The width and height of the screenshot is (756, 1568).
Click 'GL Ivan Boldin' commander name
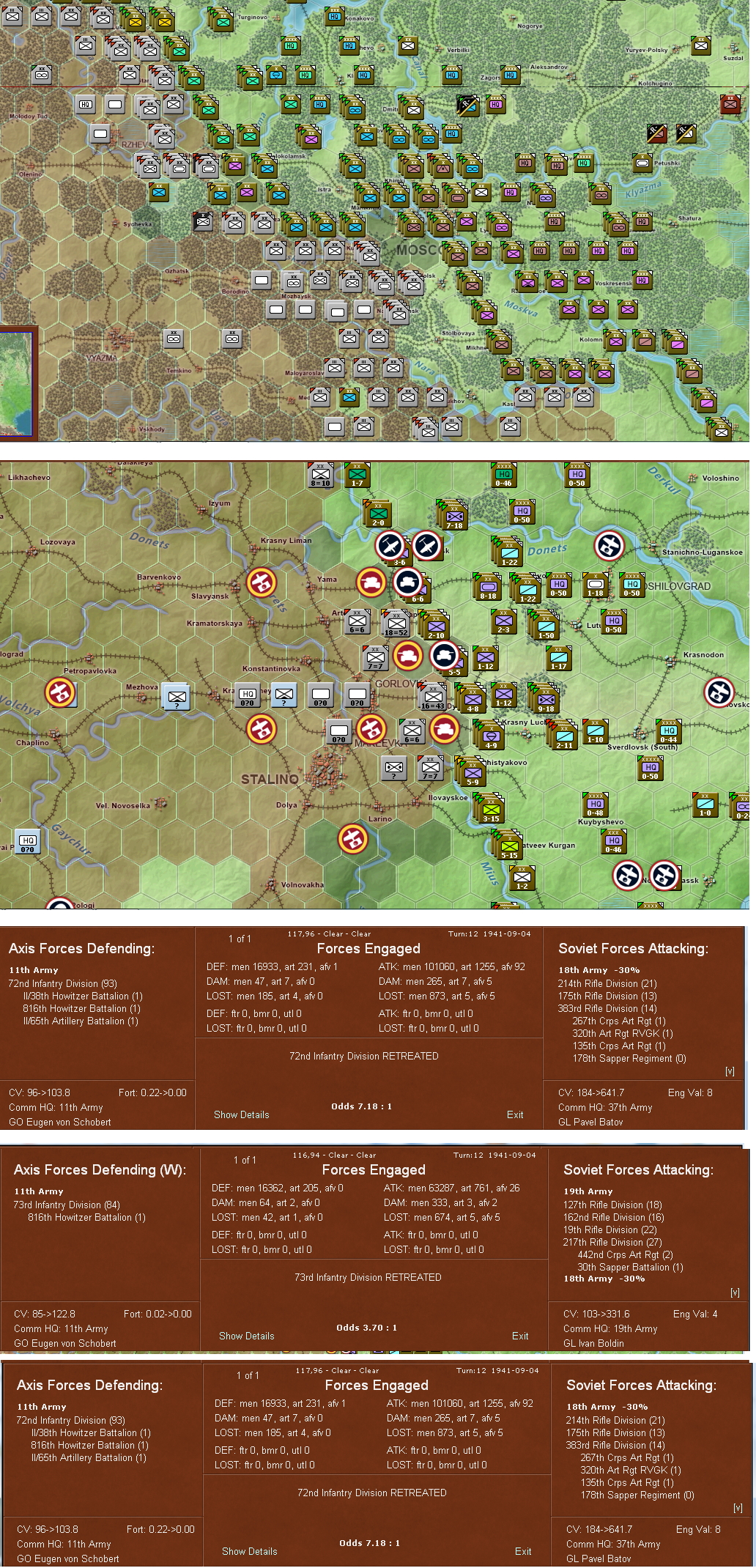click(x=593, y=1343)
